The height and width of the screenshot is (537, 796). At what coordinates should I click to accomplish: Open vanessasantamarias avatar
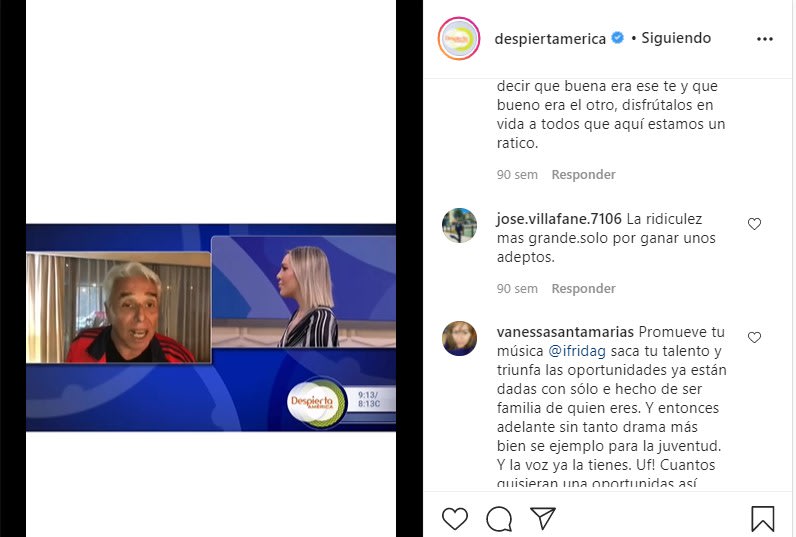coord(459,338)
